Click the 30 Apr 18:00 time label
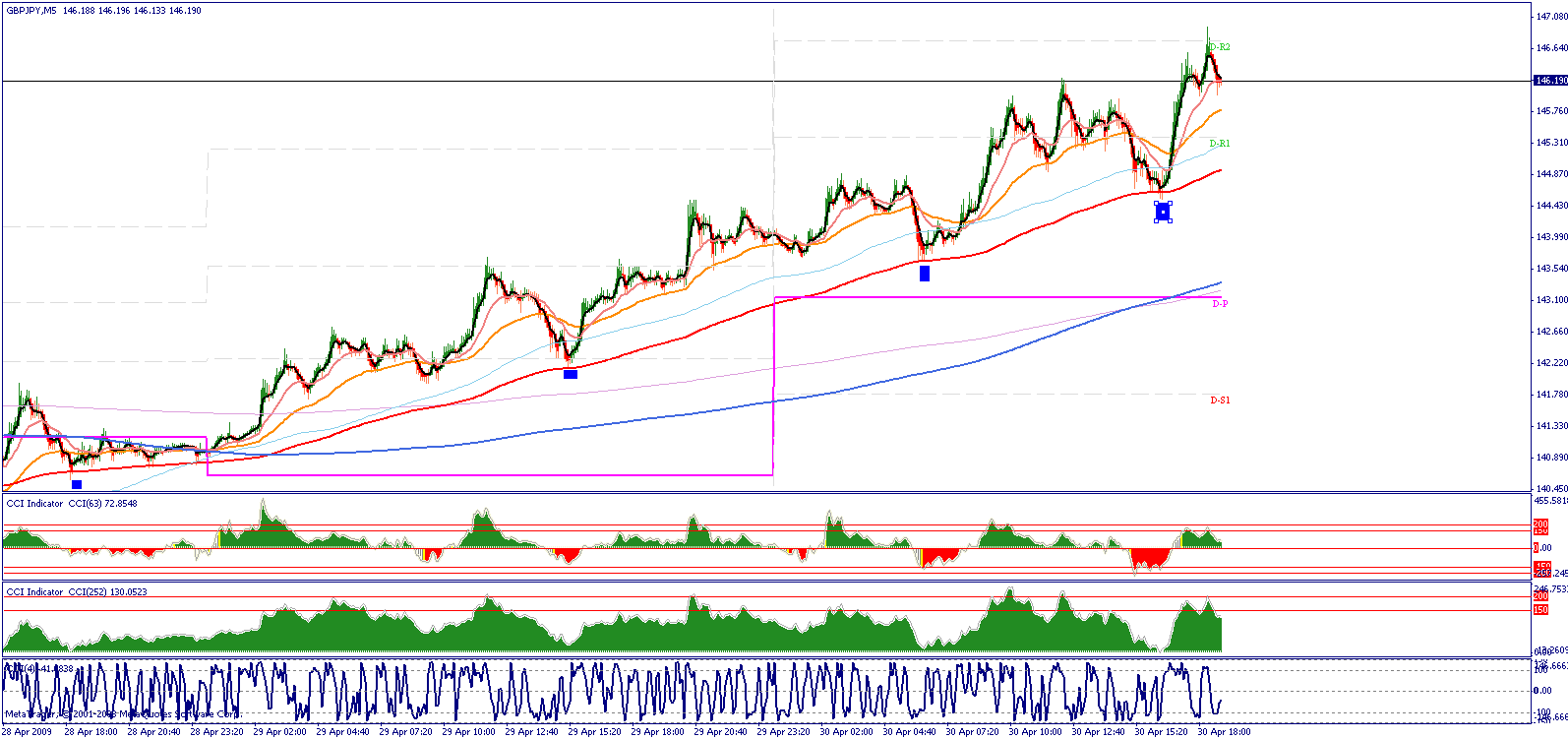The width and height of the screenshot is (1568, 739). point(1225,732)
